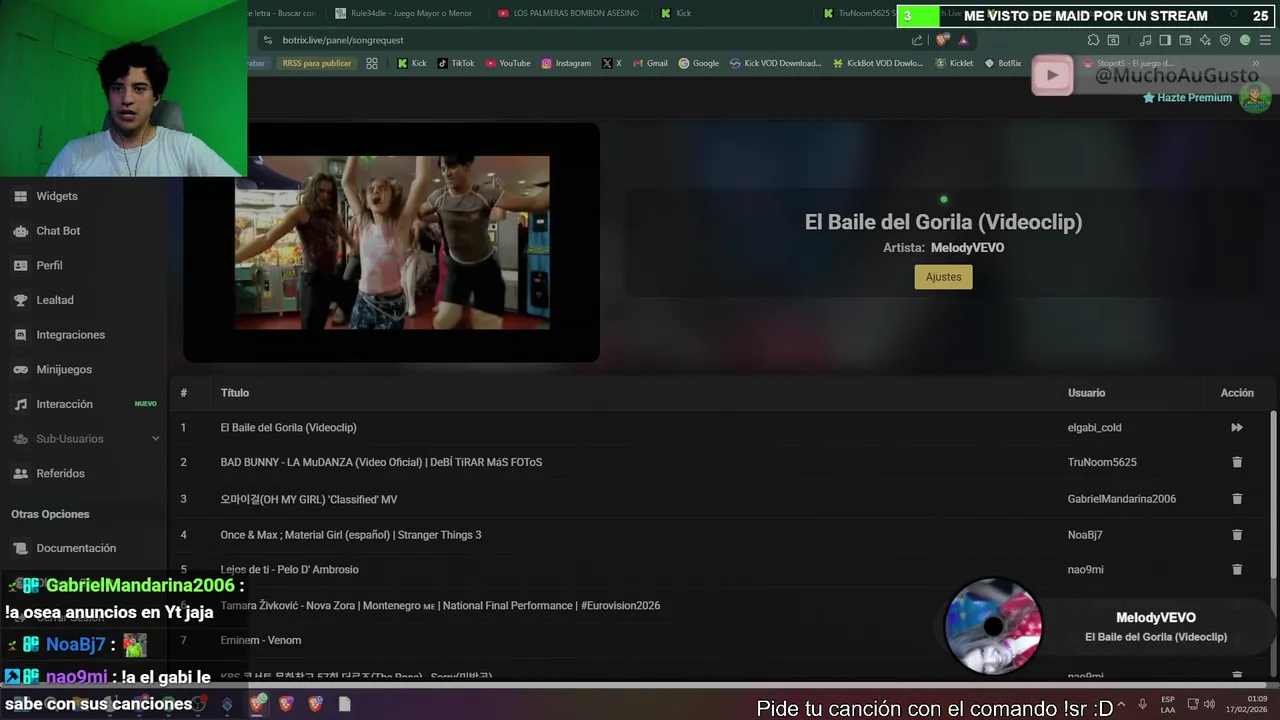
Task: Click the spinning vinyl disc overlay
Action: coord(993,627)
